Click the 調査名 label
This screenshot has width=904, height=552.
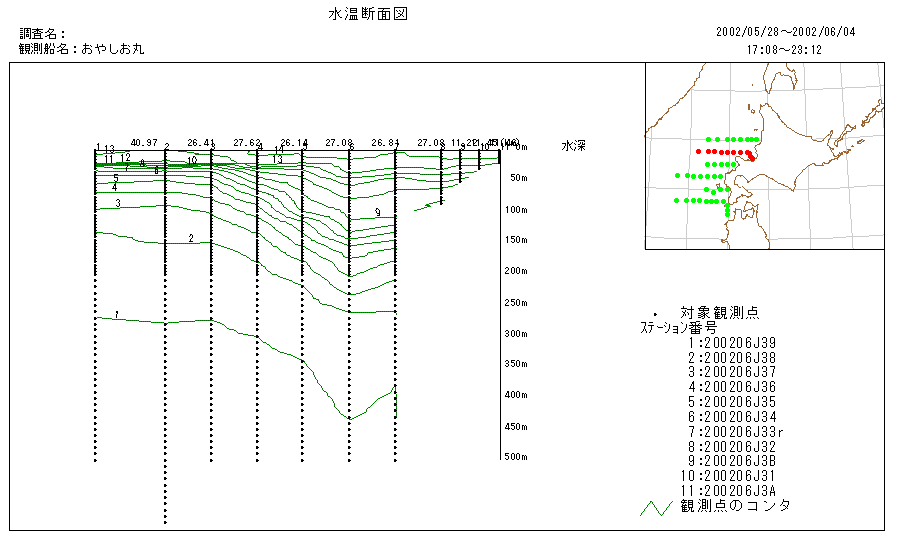click(42, 34)
